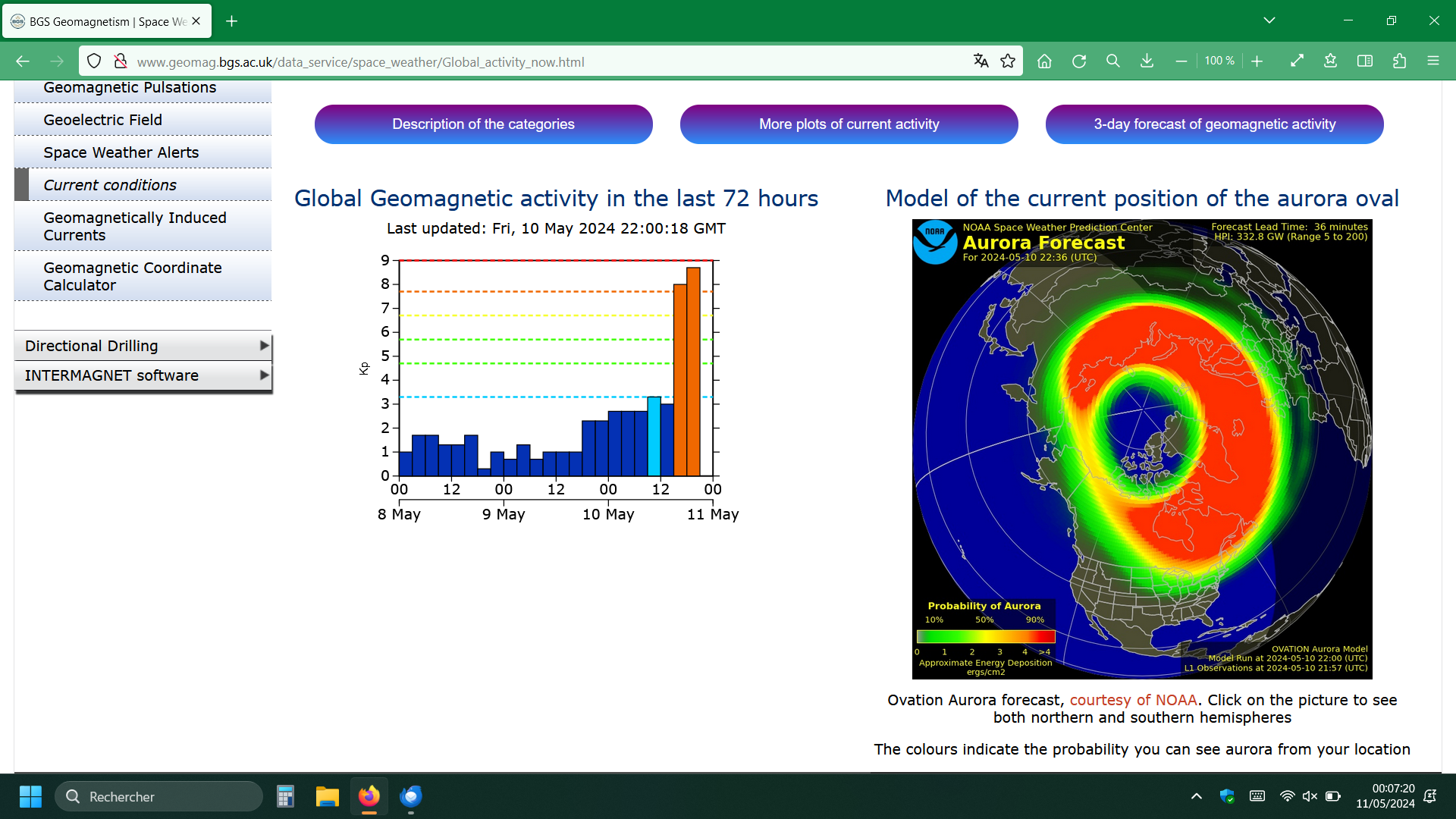Image resolution: width=1456 pixels, height=819 pixels.
Task: Click the Aurora Forecast globe image
Action: (1141, 449)
